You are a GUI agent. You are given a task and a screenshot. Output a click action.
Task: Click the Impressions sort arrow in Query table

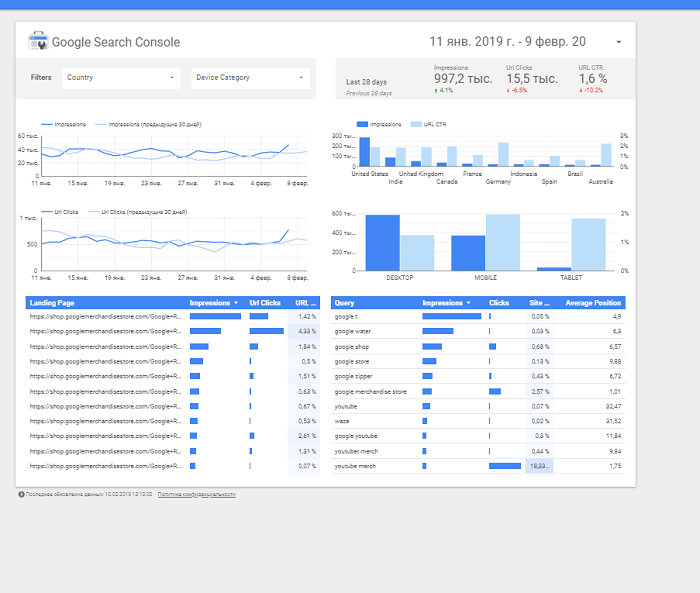(x=468, y=302)
